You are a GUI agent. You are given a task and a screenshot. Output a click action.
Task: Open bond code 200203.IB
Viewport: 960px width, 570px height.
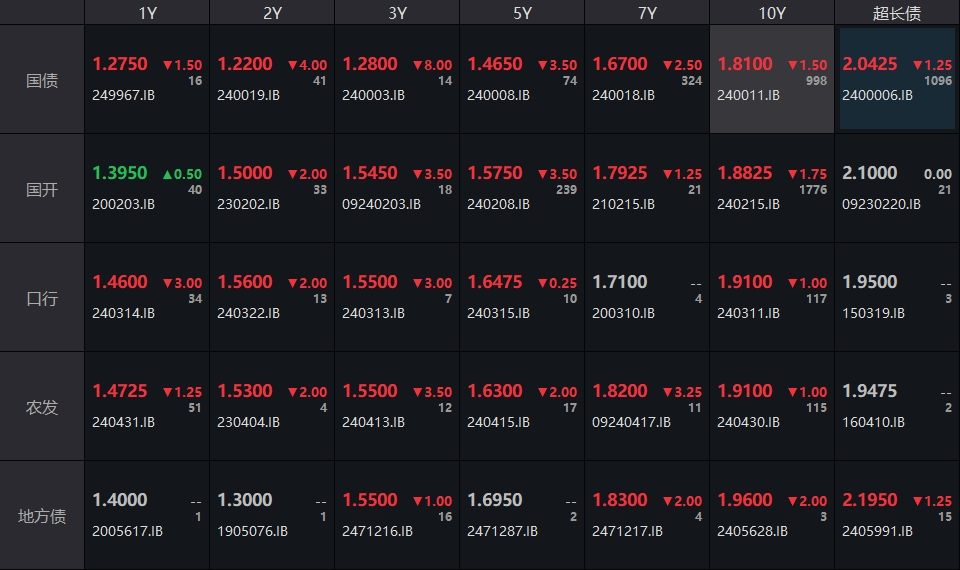point(123,204)
